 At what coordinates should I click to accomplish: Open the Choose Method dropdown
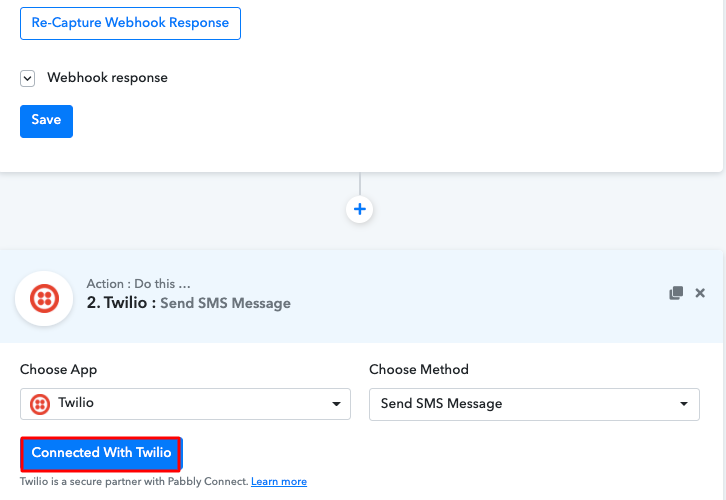click(534, 404)
